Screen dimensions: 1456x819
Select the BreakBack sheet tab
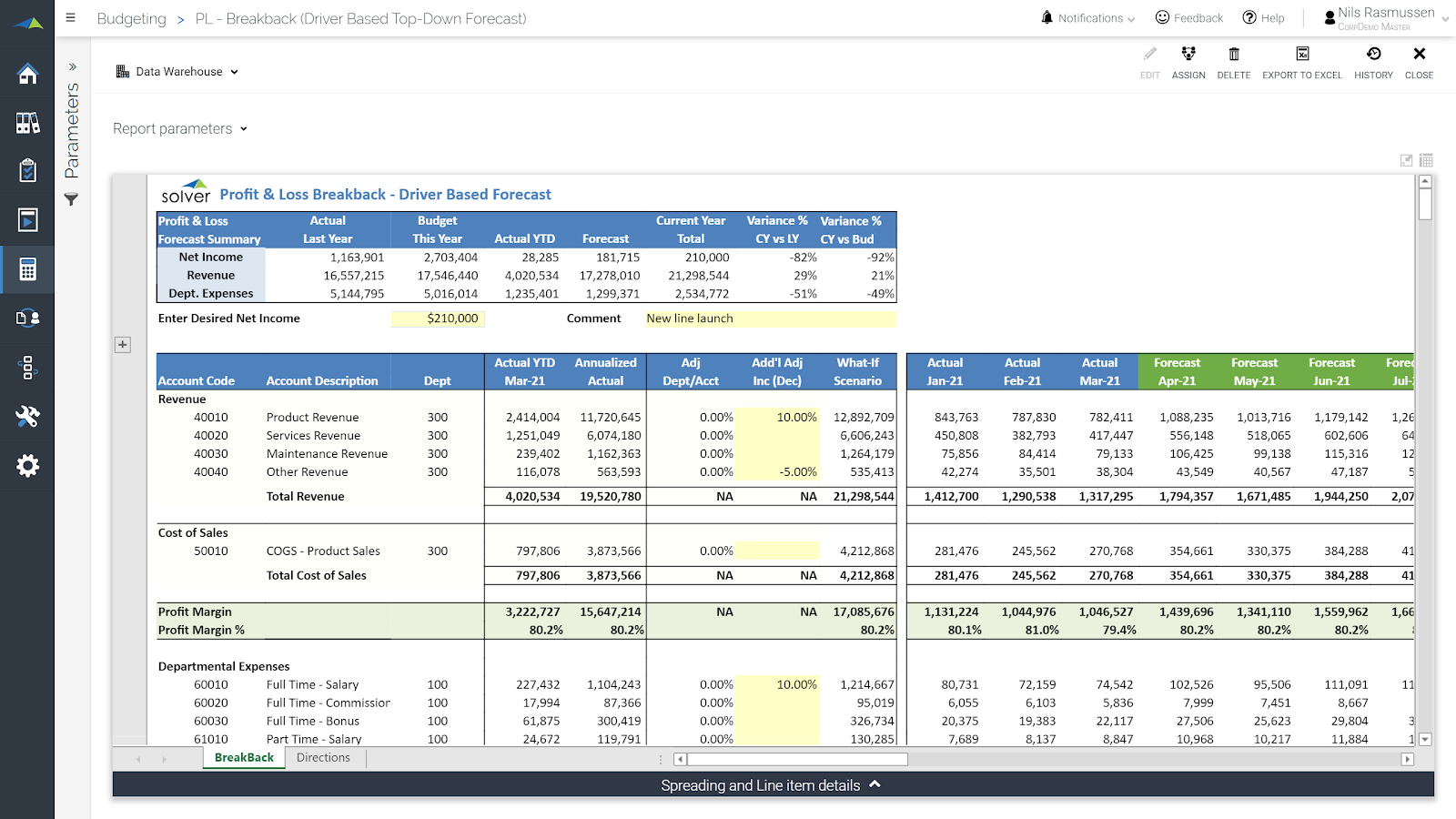pyautogui.click(x=244, y=758)
